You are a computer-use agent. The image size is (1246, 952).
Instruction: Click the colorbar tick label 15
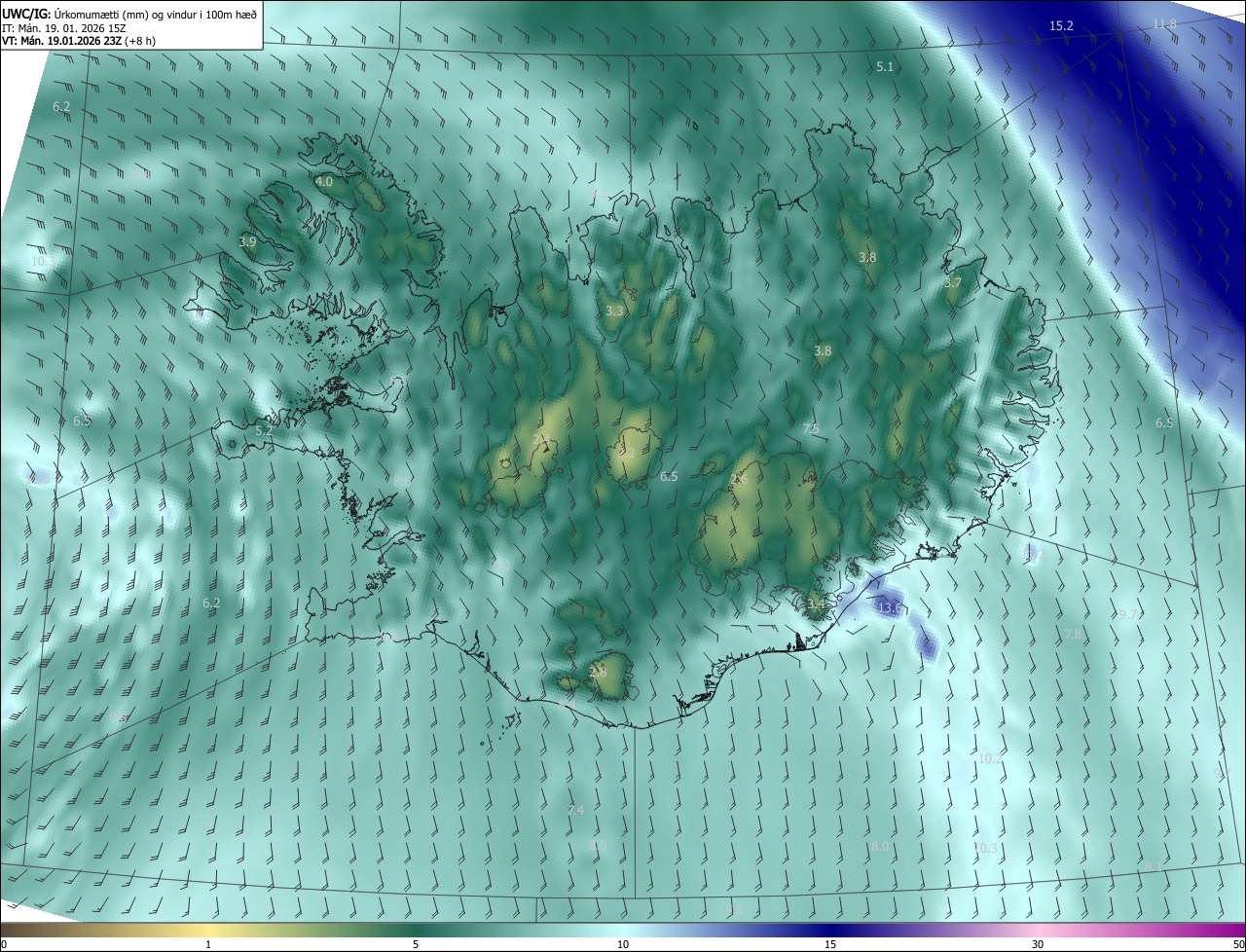(830, 944)
